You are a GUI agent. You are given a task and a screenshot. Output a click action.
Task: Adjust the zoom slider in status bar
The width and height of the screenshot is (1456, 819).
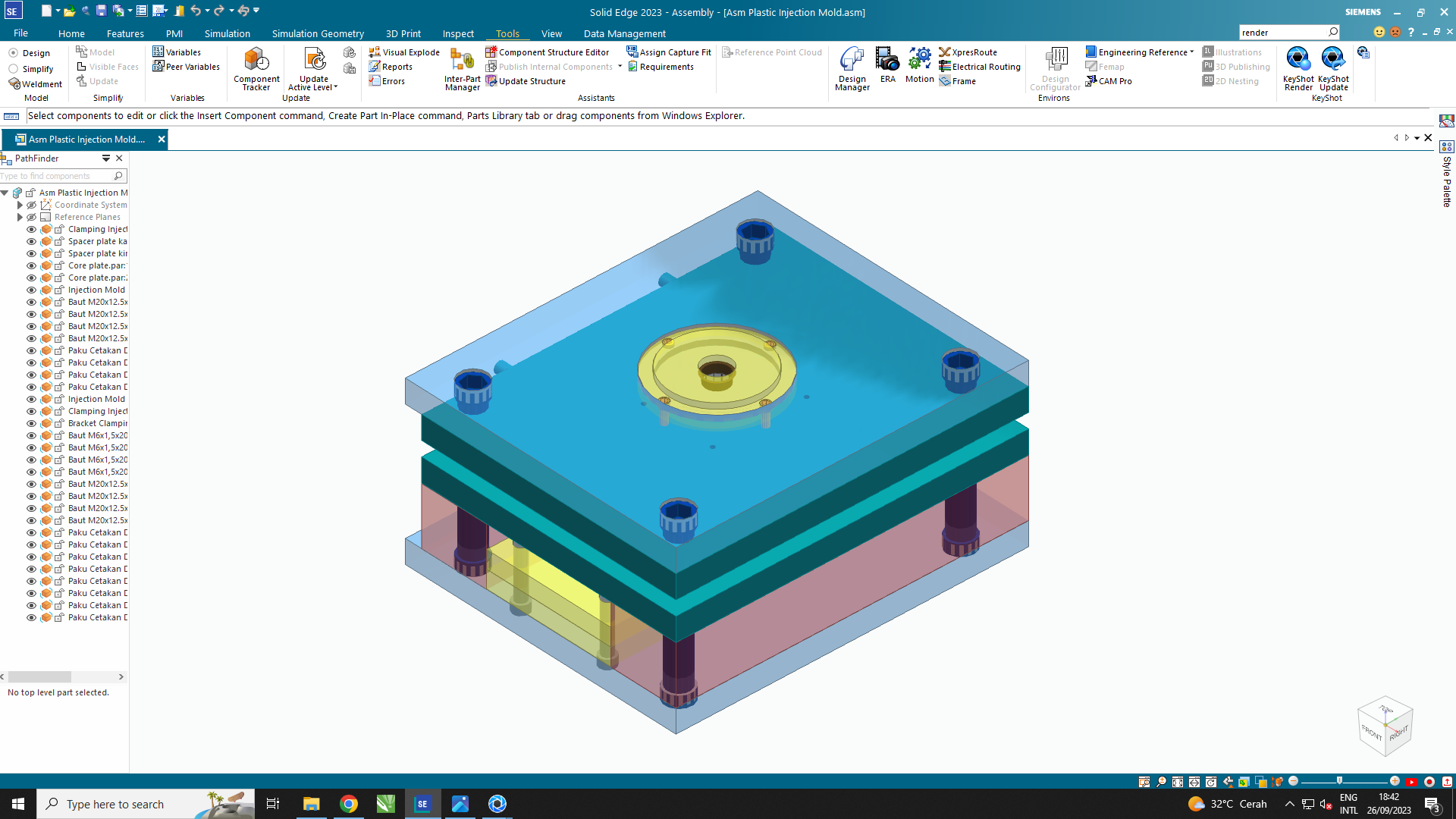pyautogui.click(x=1339, y=781)
